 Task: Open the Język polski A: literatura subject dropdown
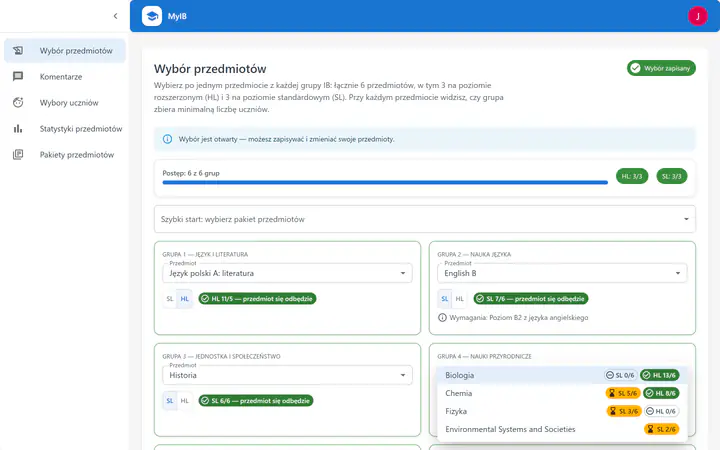point(287,273)
